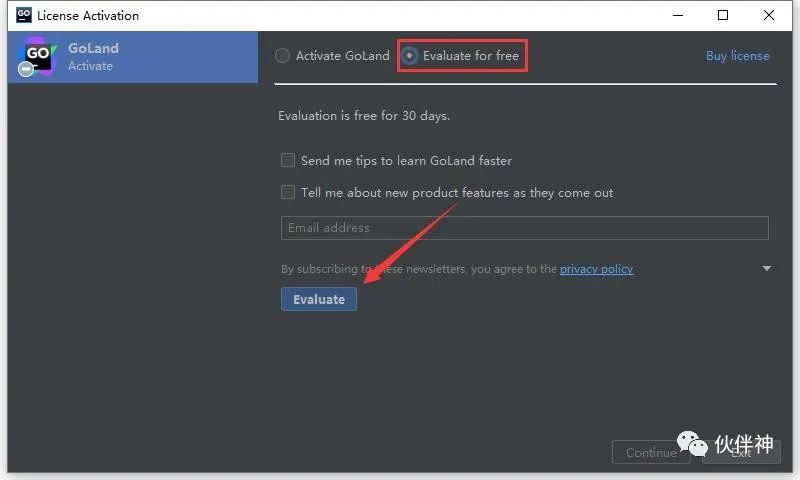Maximize the License Activation window
Screen dimensions: 800x480
(723, 15)
